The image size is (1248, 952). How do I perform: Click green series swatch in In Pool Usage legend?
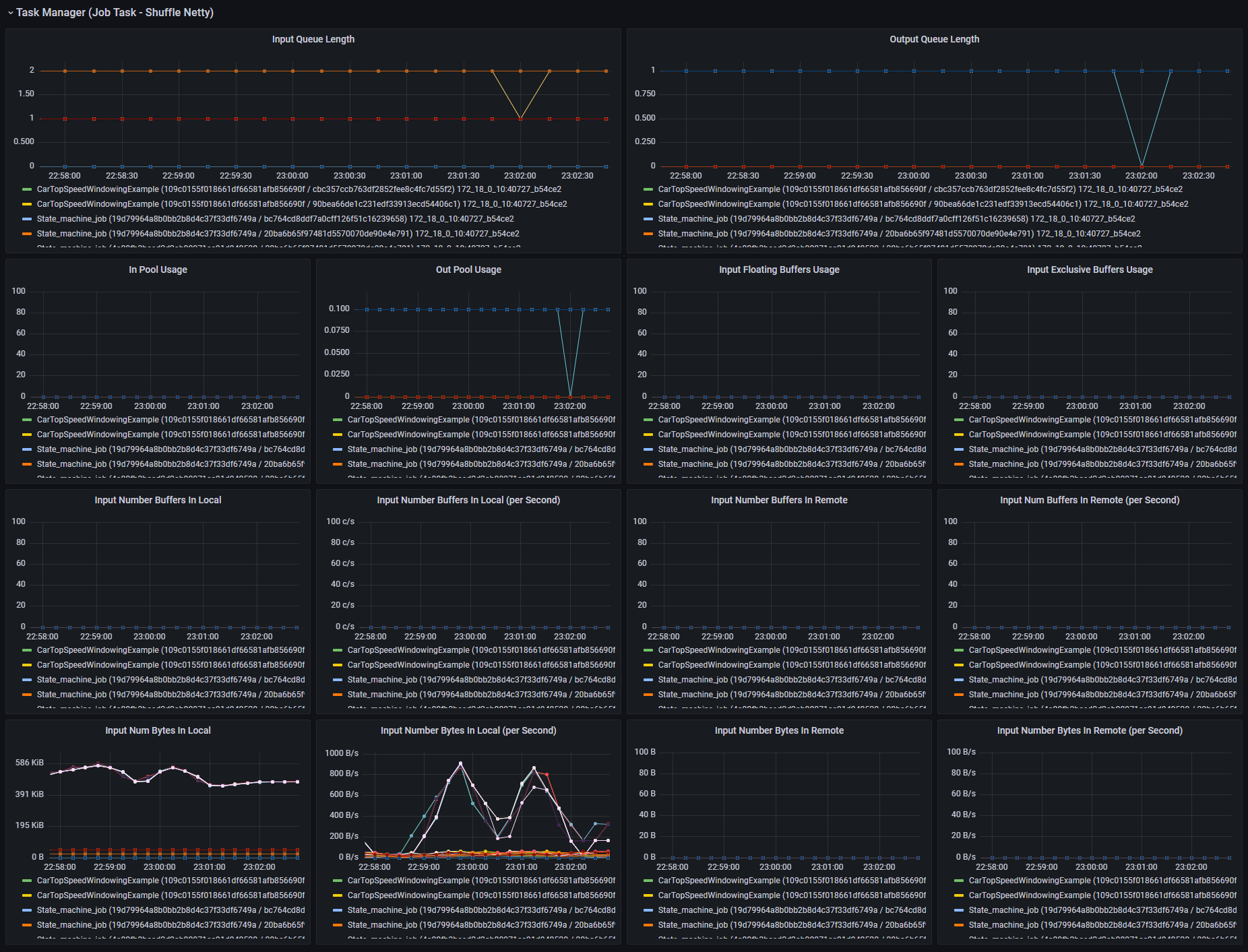pos(27,420)
